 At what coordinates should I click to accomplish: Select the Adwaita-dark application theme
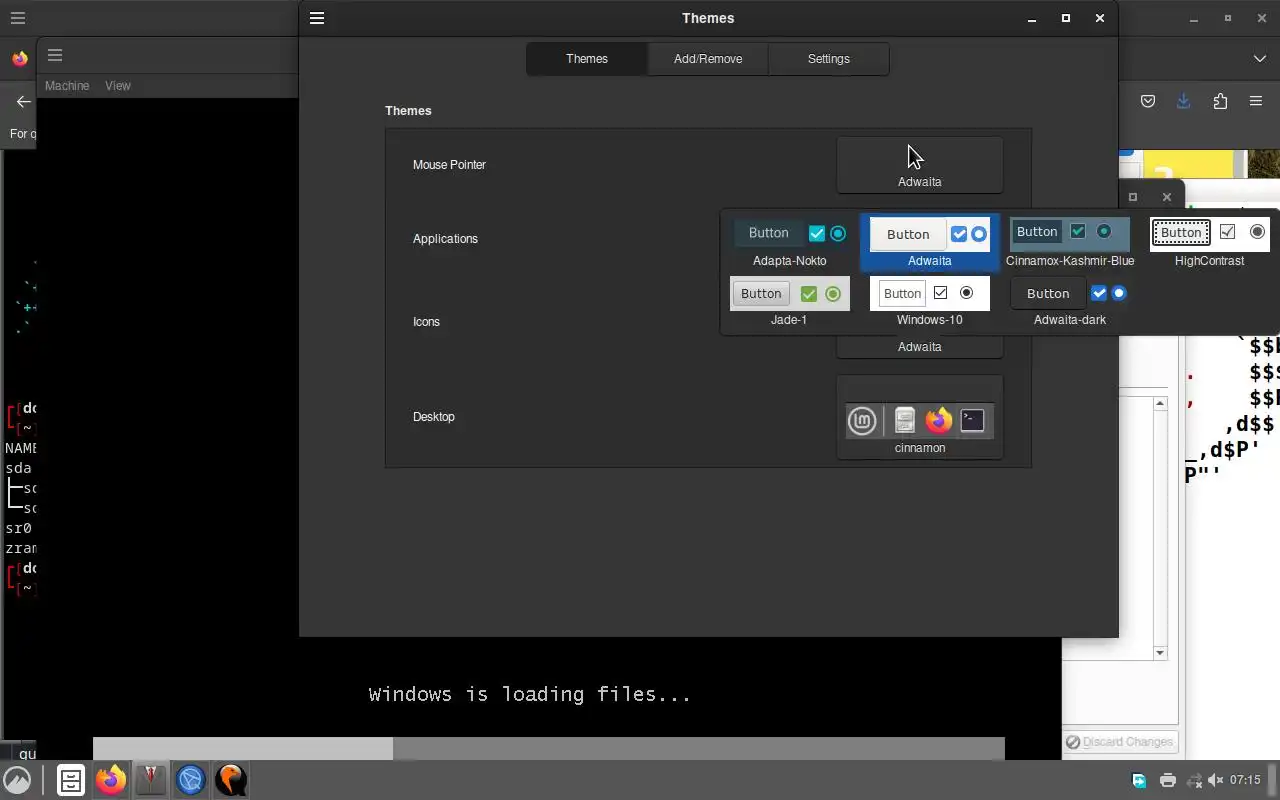pos(1070,303)
